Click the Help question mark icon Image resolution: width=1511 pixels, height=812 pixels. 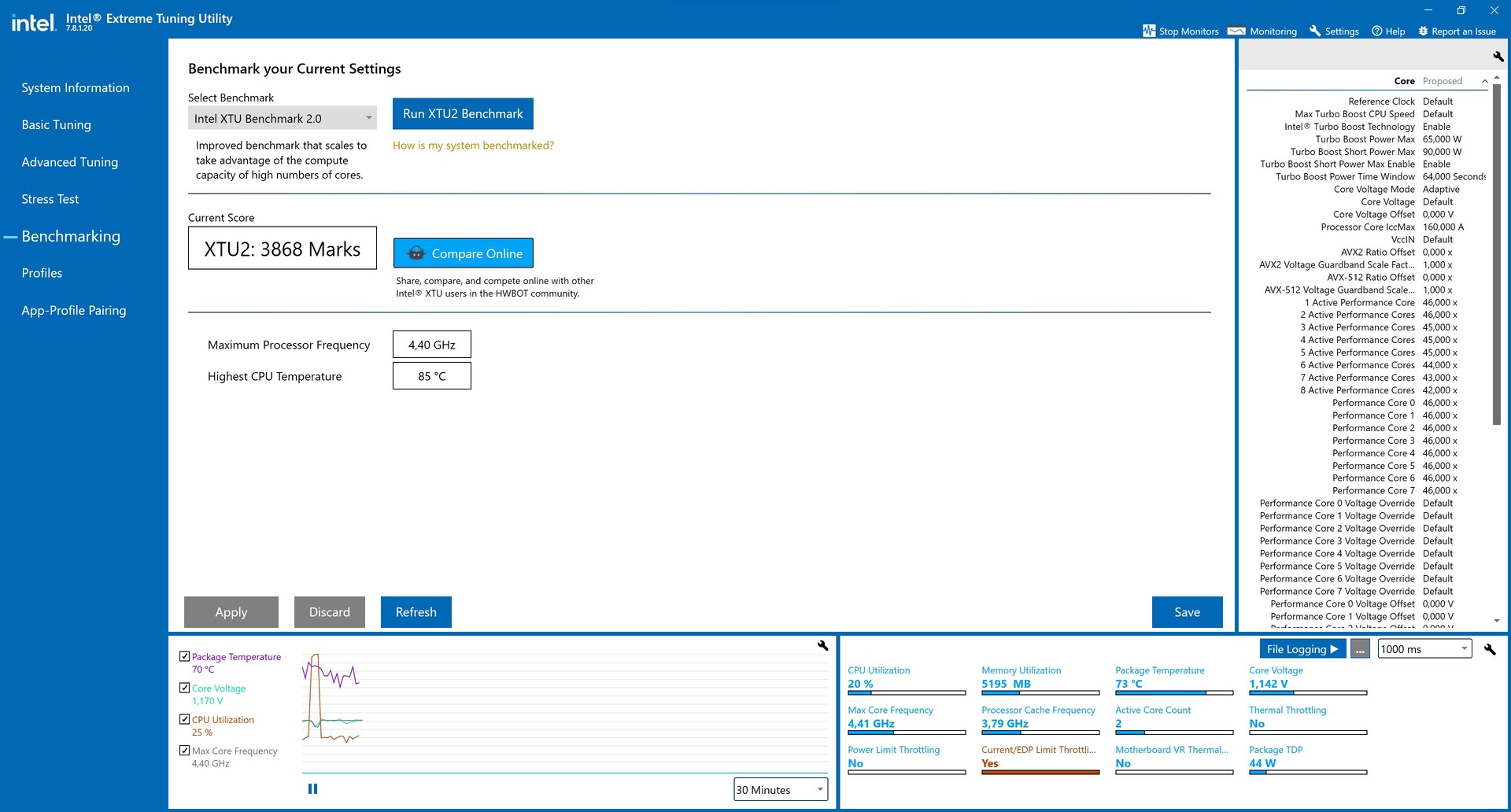point(1377,31)
